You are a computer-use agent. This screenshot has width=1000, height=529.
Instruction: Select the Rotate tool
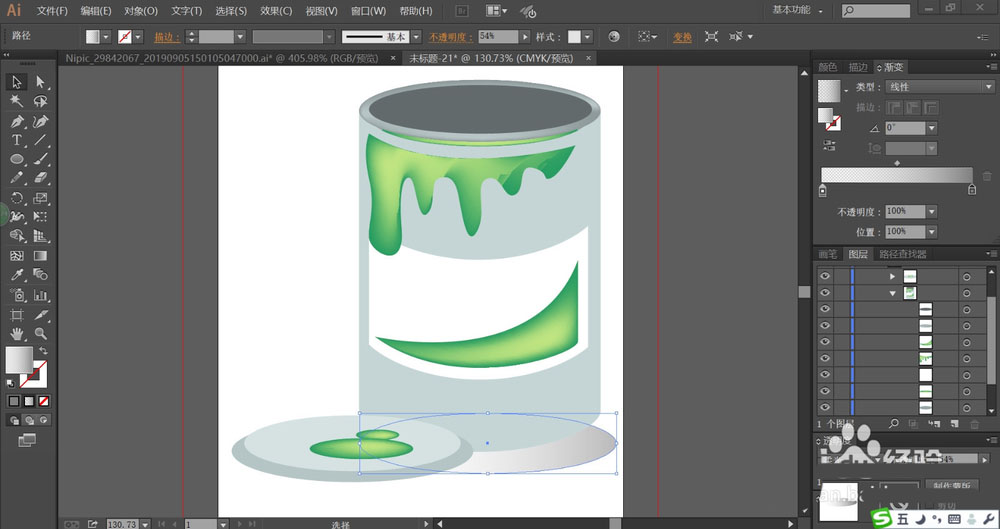[17, 198]
